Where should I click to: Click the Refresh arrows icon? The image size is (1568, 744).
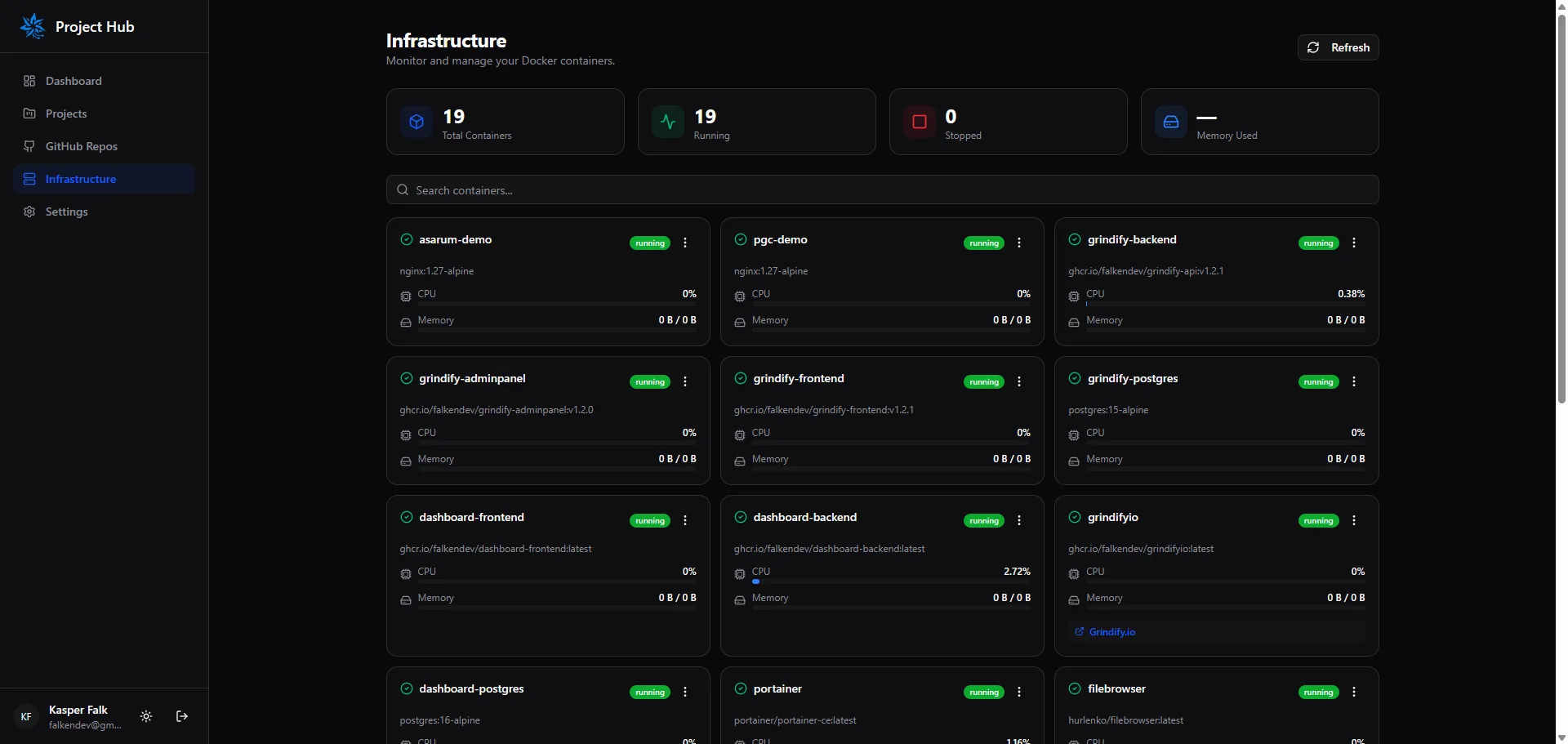click(1313, 47)
